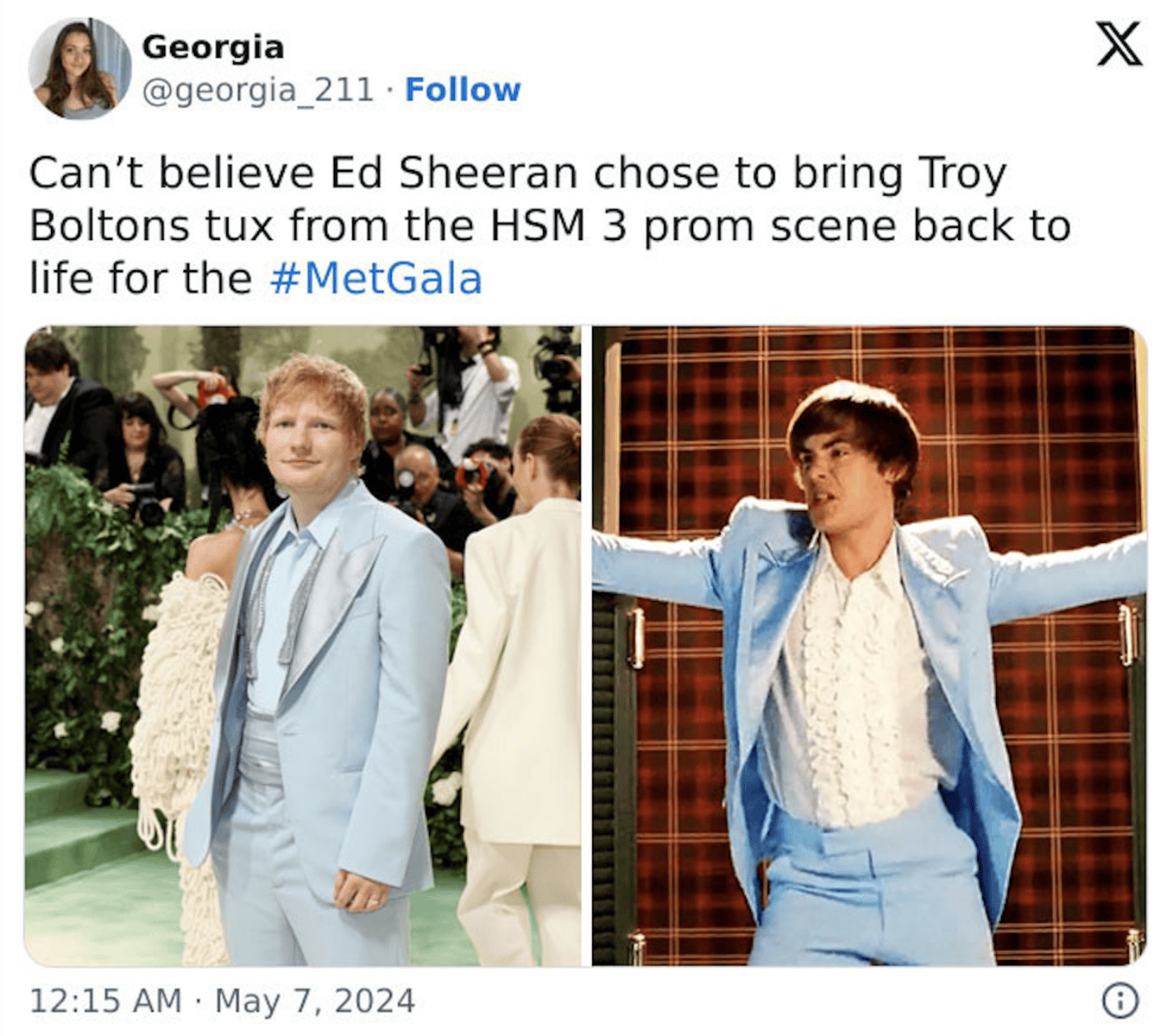
Task: Click the word "prom" in tweet text
Action: (699, 228)
